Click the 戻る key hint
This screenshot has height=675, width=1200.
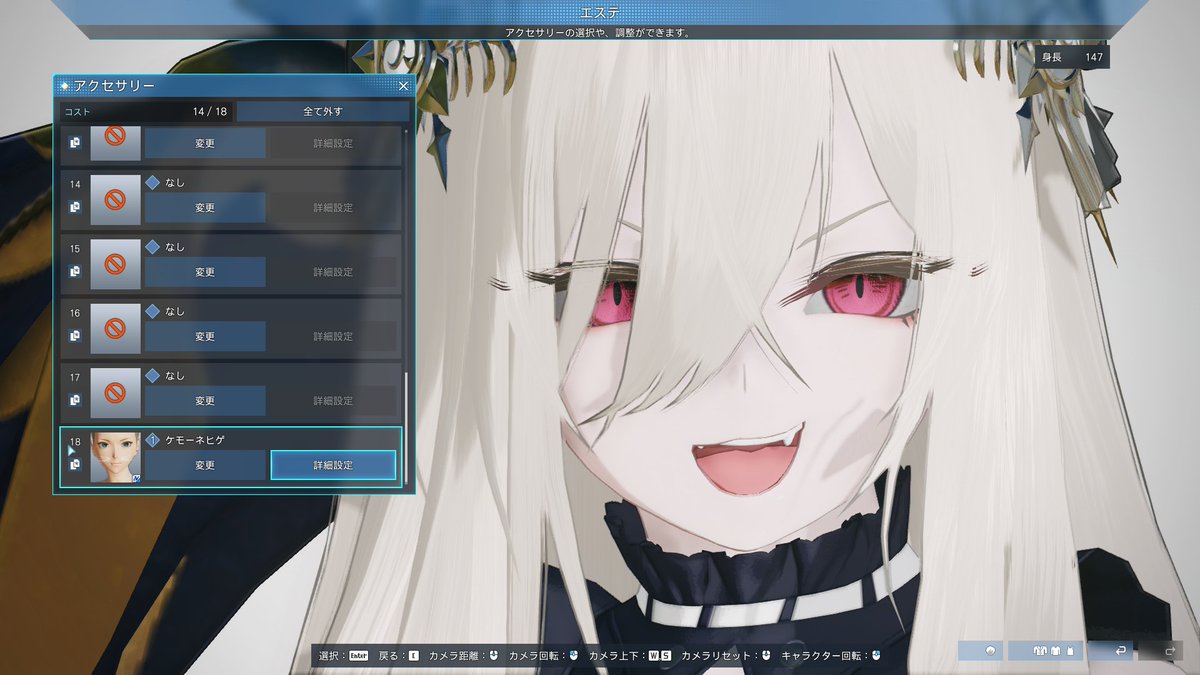[x=399, y=656]
